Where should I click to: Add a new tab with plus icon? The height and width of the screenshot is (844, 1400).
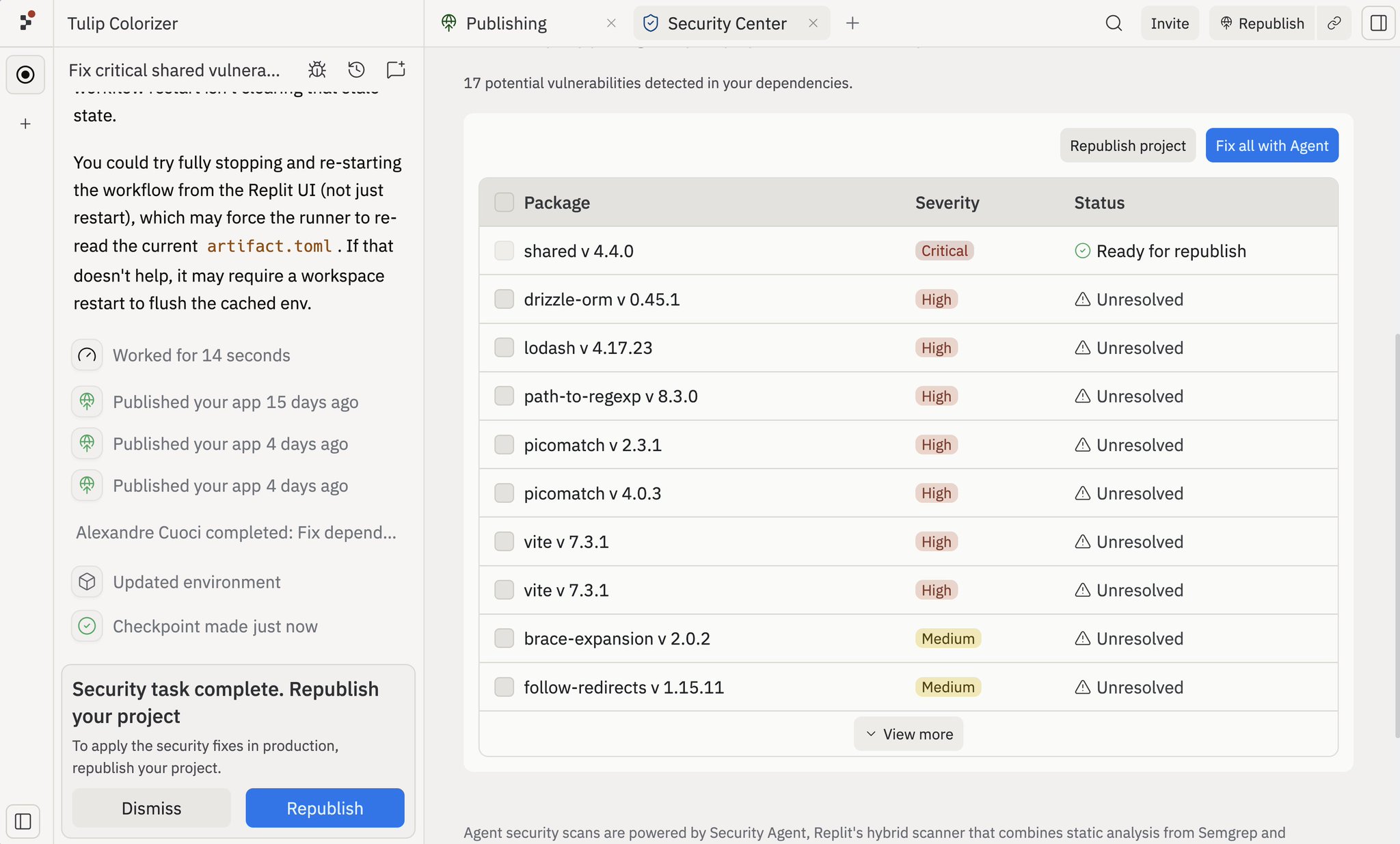pyautogui.click(x=852, y=23)
